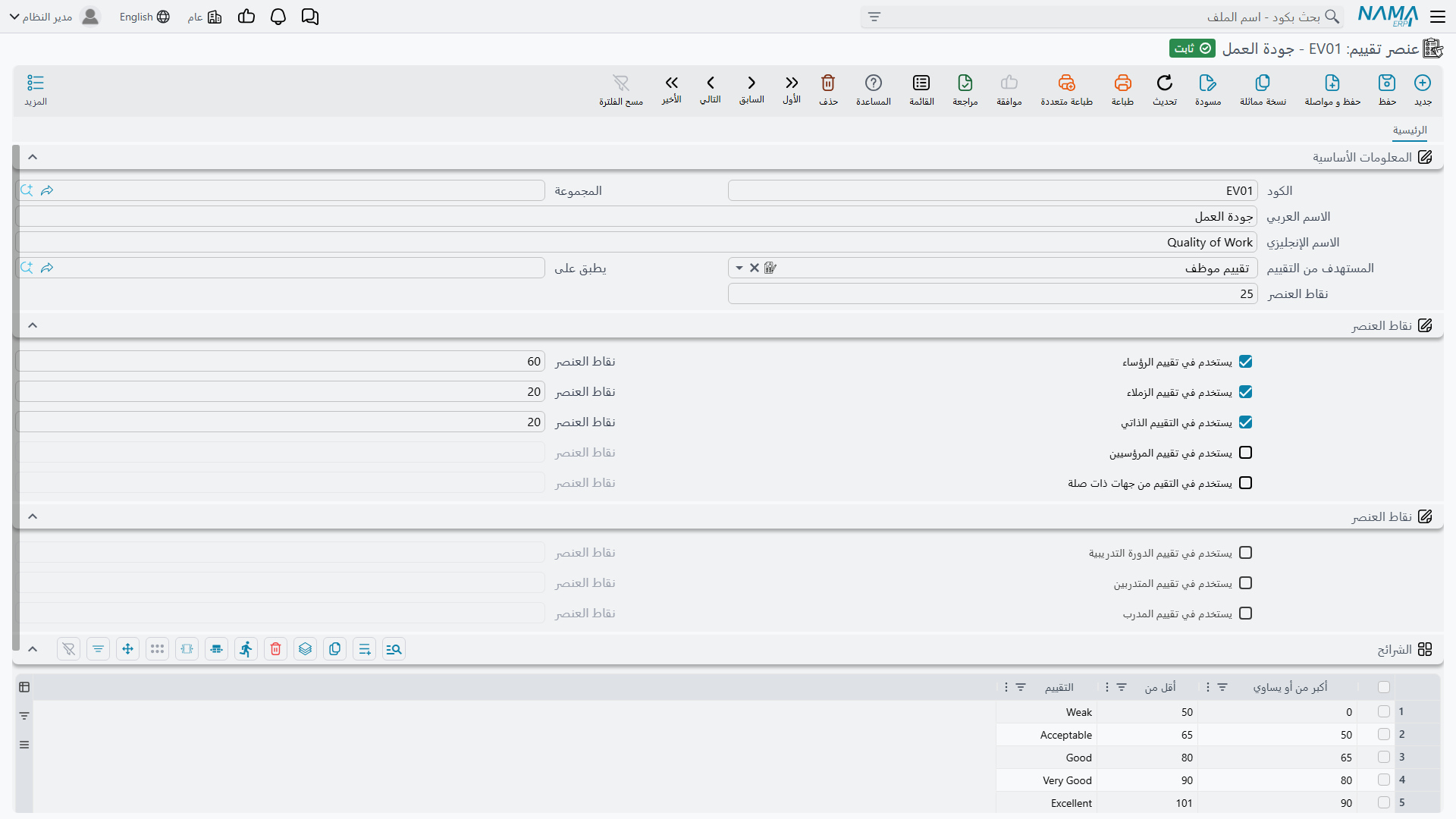This screenshot has height=819, width=1456.
Task: Uncheck يستخدم في تقييم الزملاء checkbox
Action: point(1245,392)
